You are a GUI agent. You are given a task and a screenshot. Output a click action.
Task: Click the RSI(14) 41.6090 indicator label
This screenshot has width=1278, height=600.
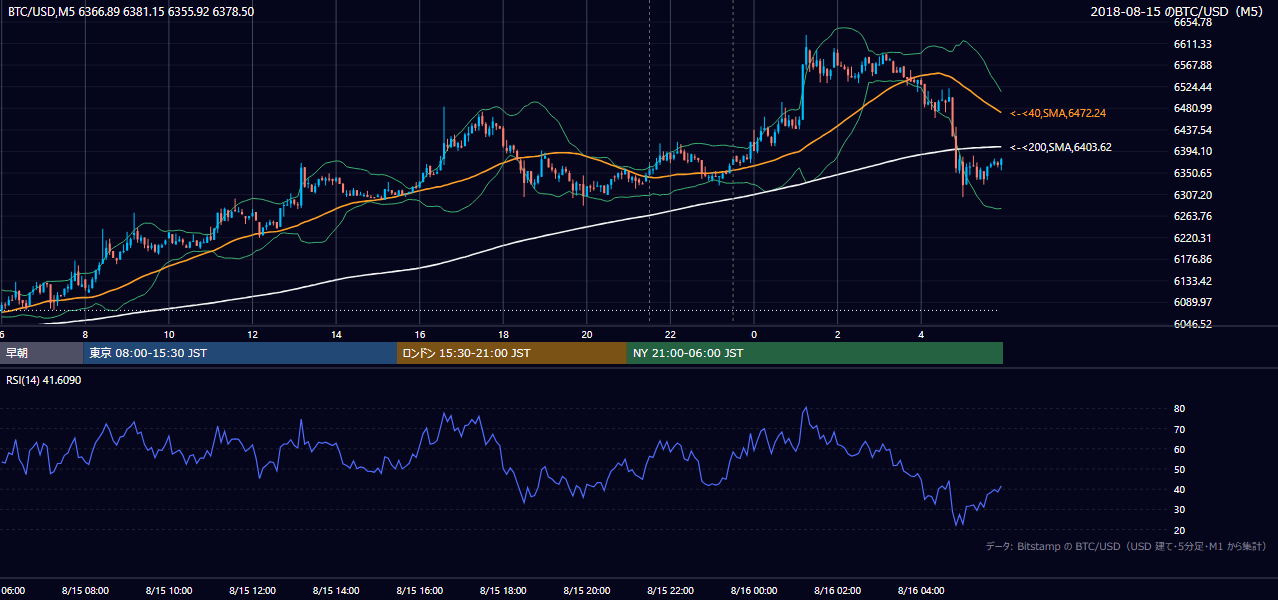coord(44,380)
